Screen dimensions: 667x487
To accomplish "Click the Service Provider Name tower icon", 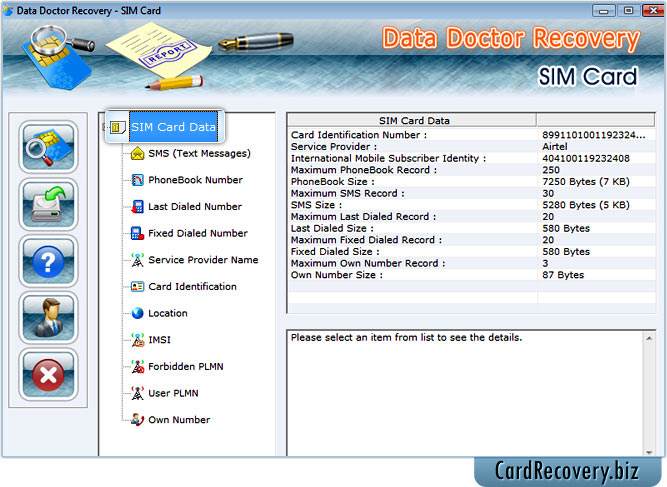I will [x=137, y=260].
